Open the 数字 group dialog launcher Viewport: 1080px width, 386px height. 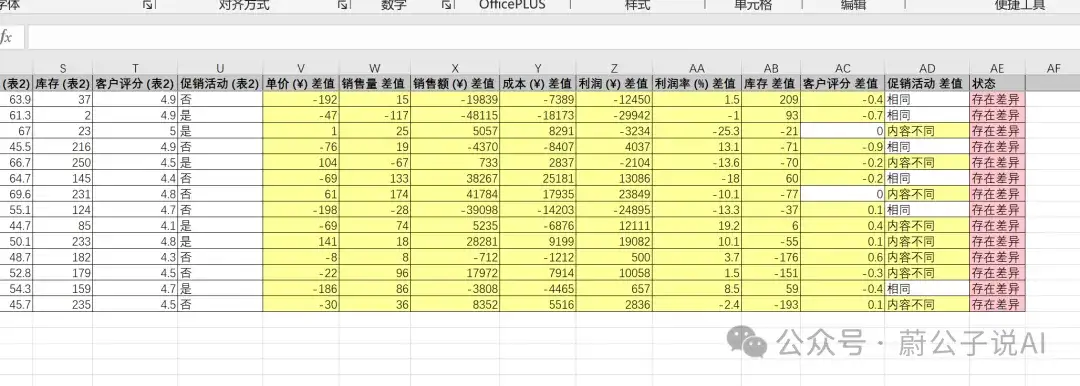447,5
